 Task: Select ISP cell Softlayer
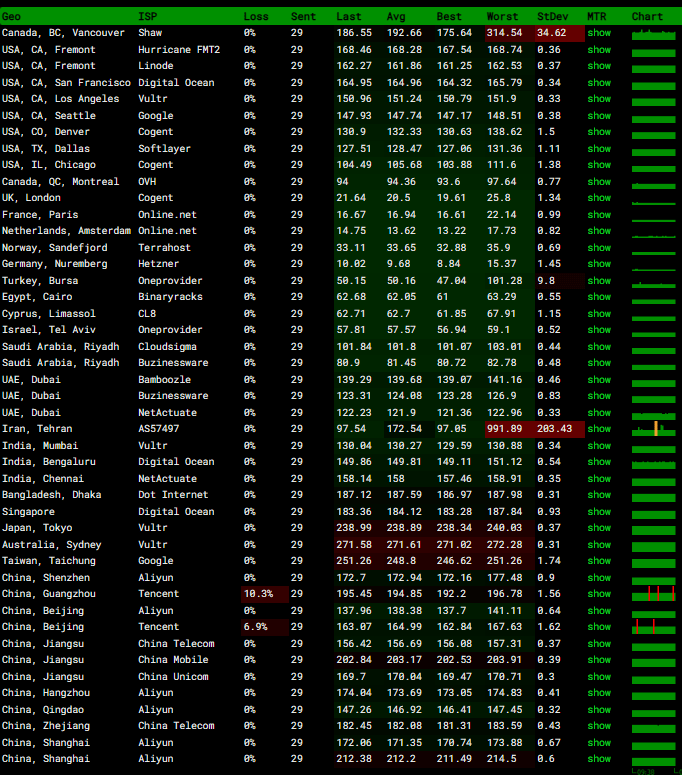164,149
